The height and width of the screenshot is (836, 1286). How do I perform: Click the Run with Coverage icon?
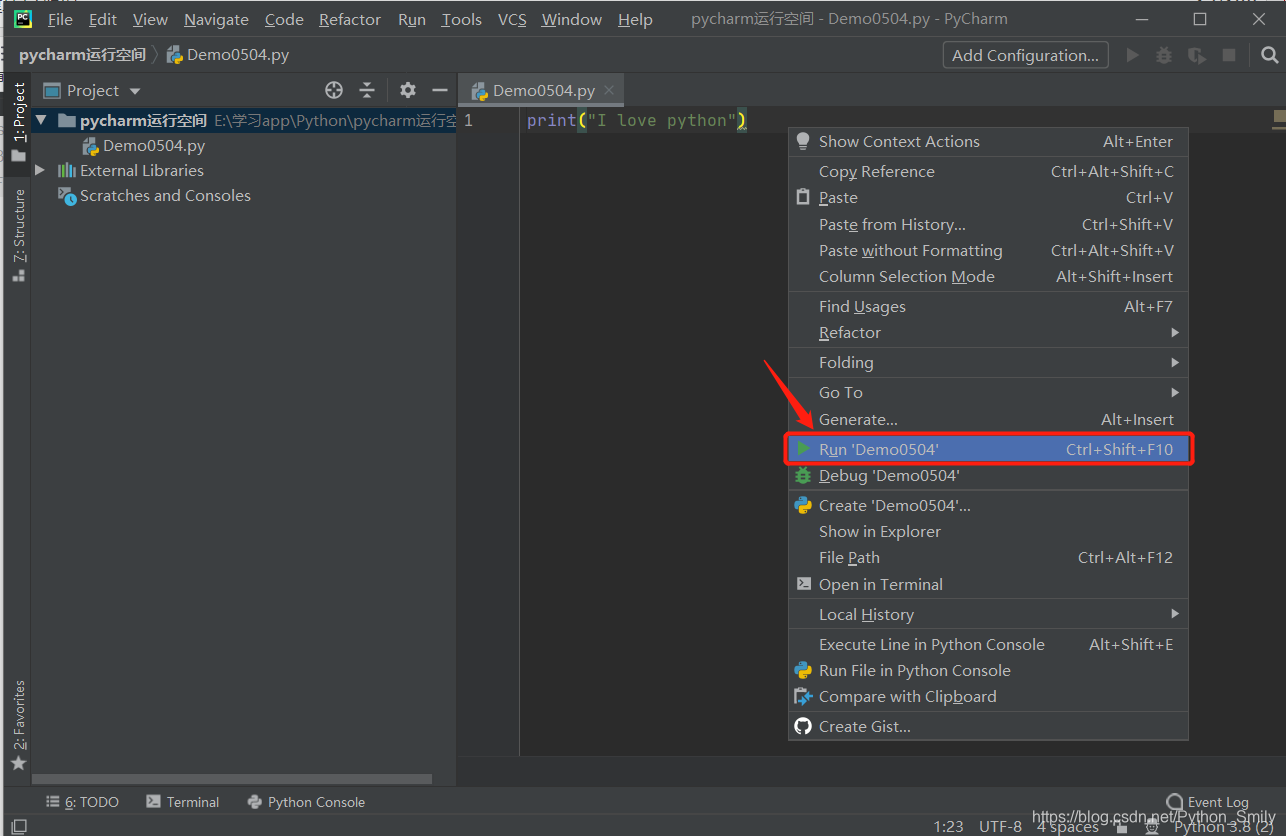click(1196, 55)
